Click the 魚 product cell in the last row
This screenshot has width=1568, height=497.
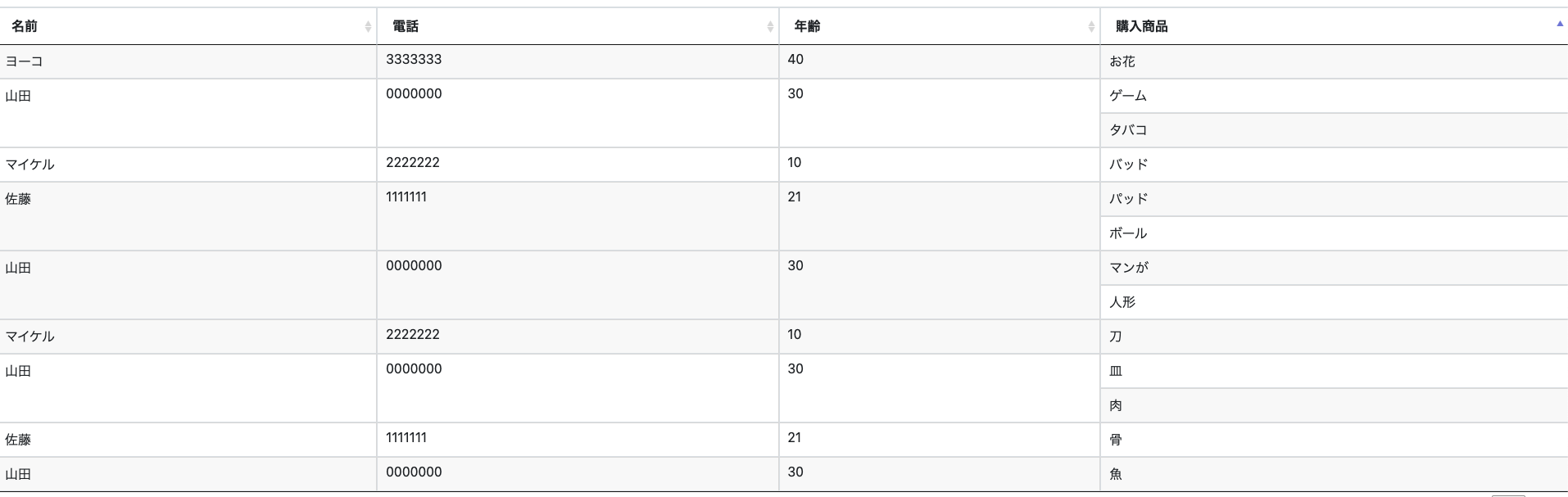coord(1116,474)
